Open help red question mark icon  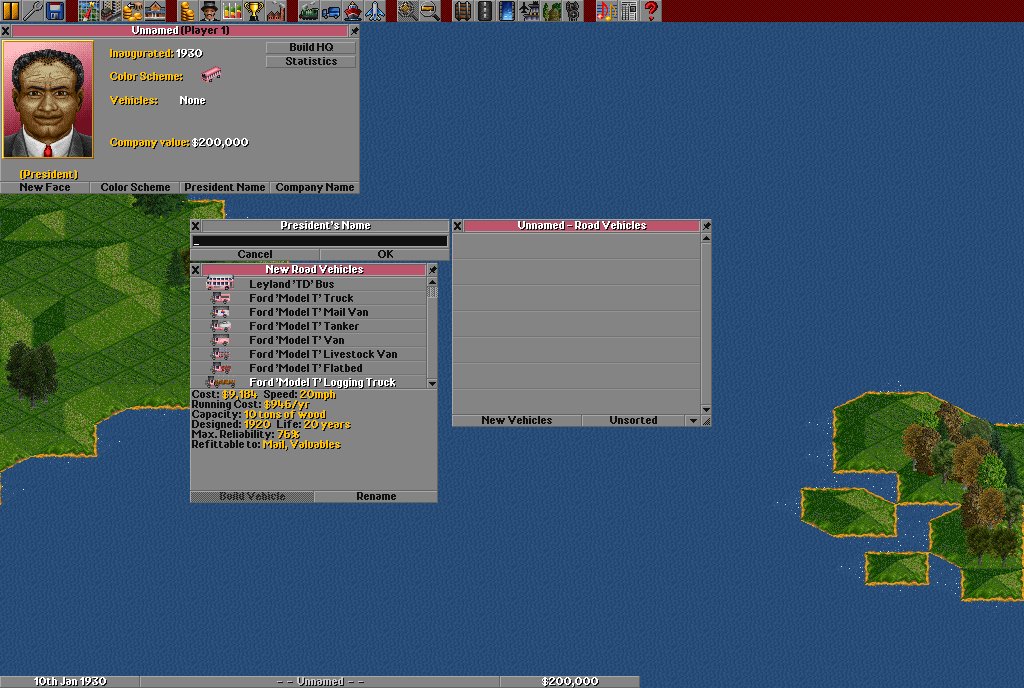[x=651, y=10]
